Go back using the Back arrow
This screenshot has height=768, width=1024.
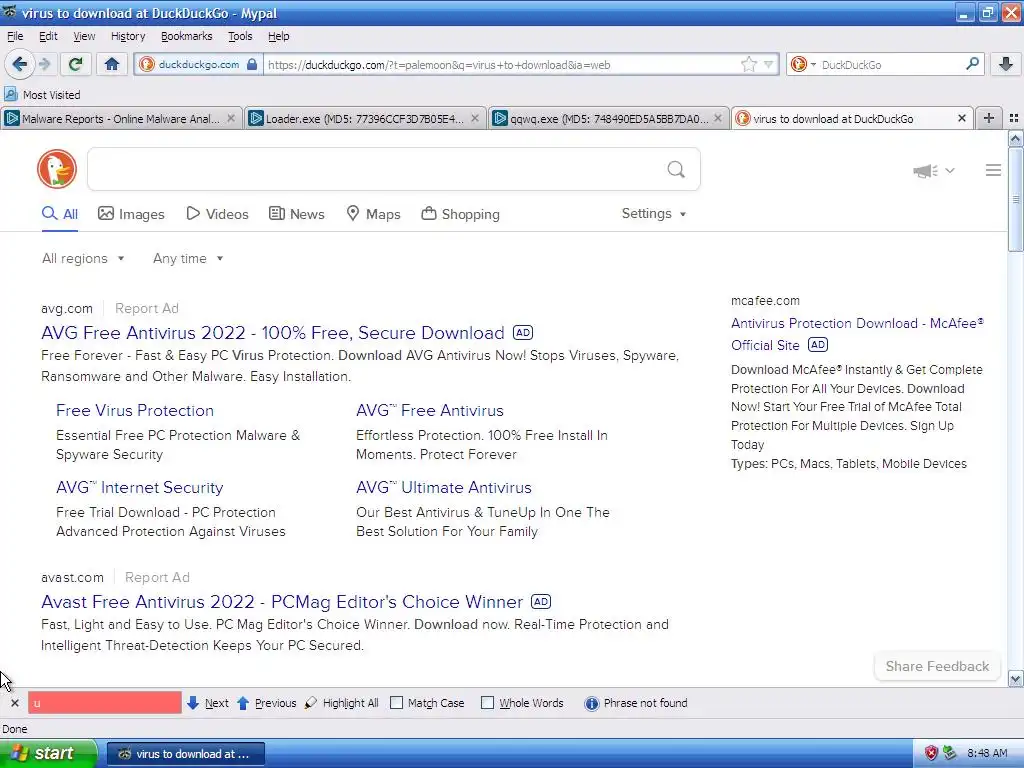point(19,64)
